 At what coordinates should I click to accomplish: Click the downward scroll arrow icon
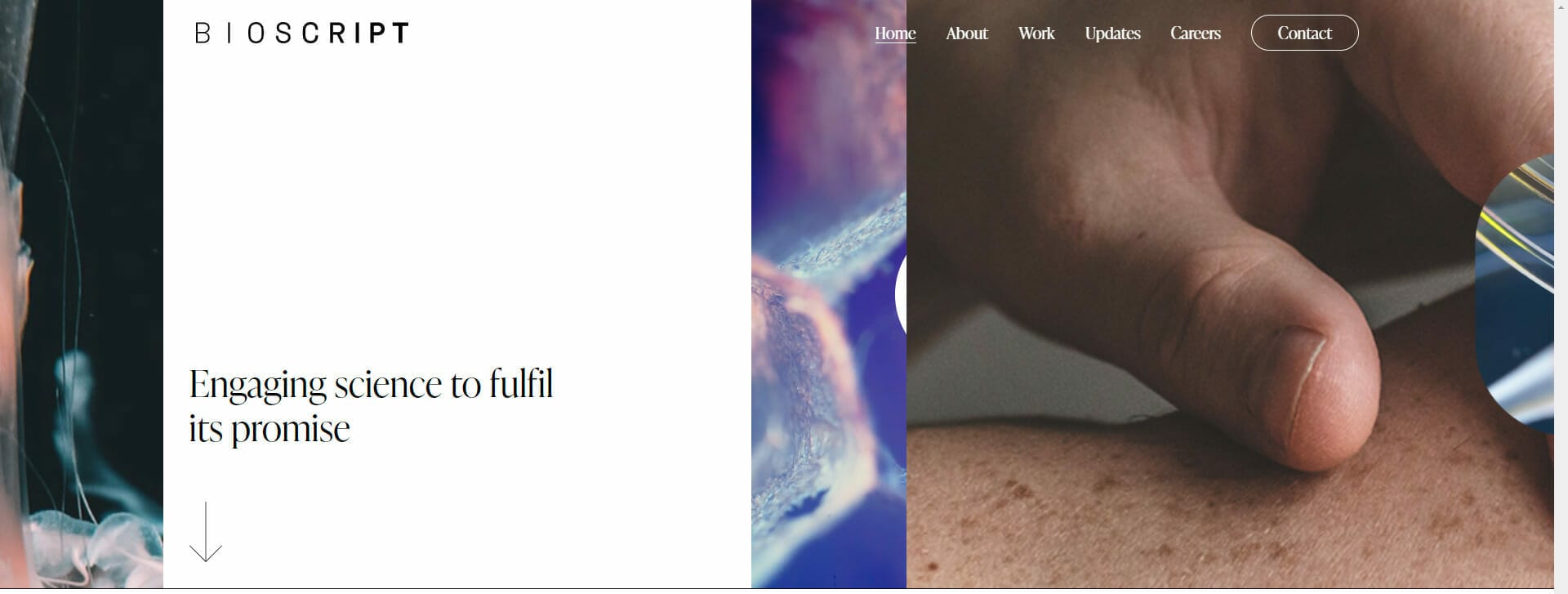point(206,531)
